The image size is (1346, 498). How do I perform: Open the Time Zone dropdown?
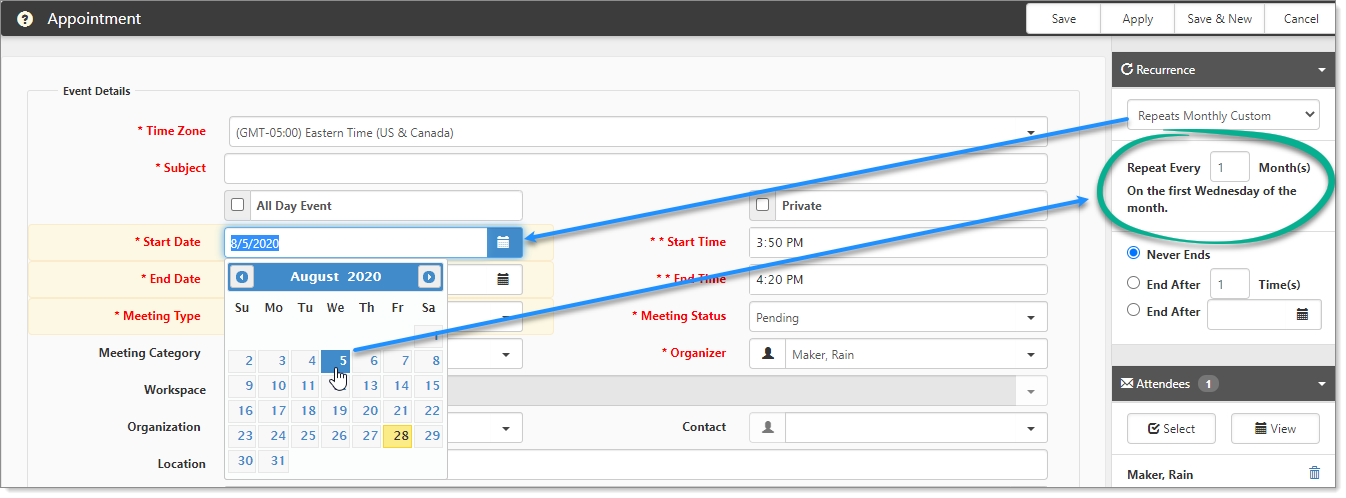1030,132
